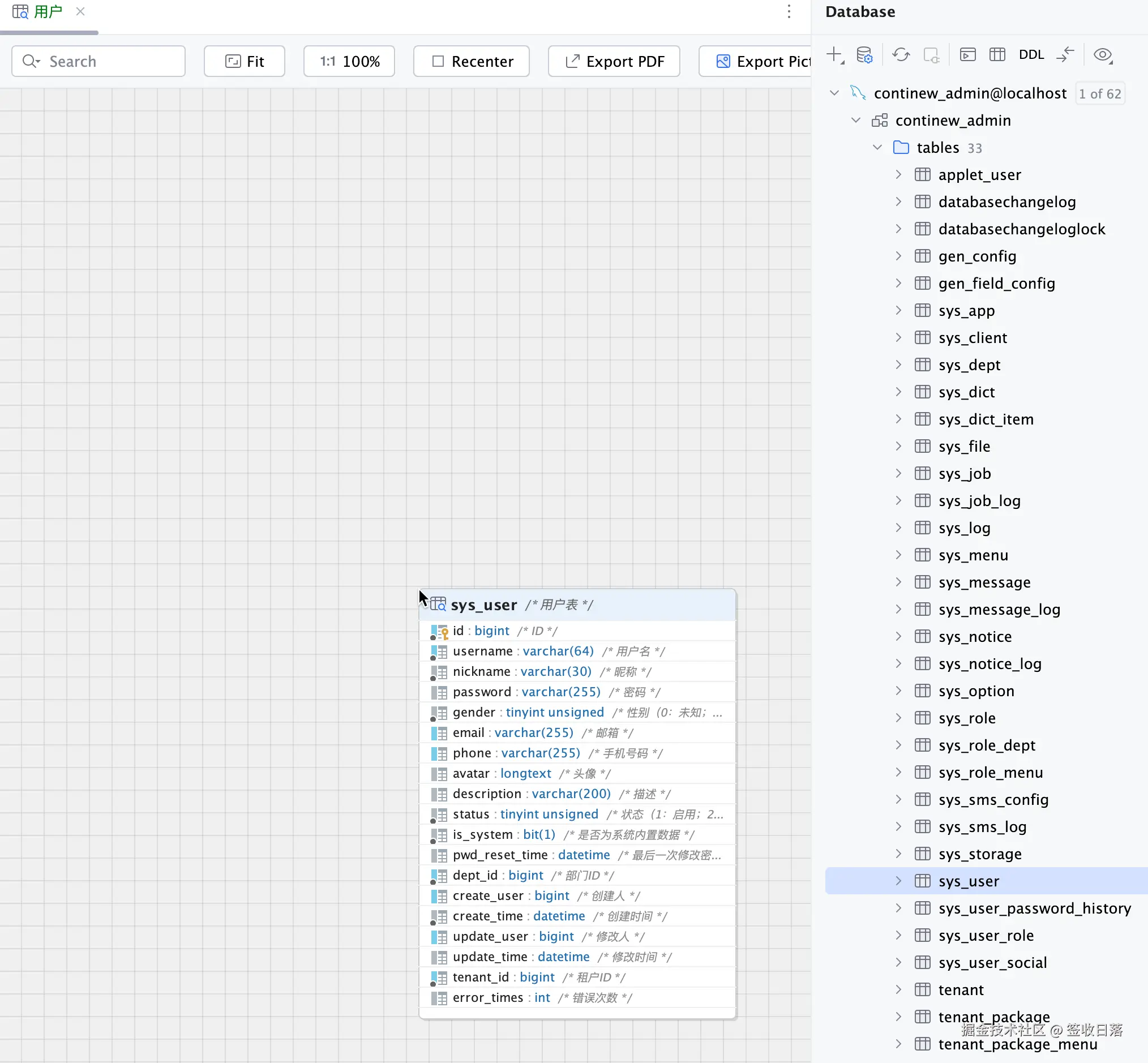The height and width of the screenshot is (1063, 1148).
Task: Click the sys_user diagram table header
Action: click(x=577, y=605)
